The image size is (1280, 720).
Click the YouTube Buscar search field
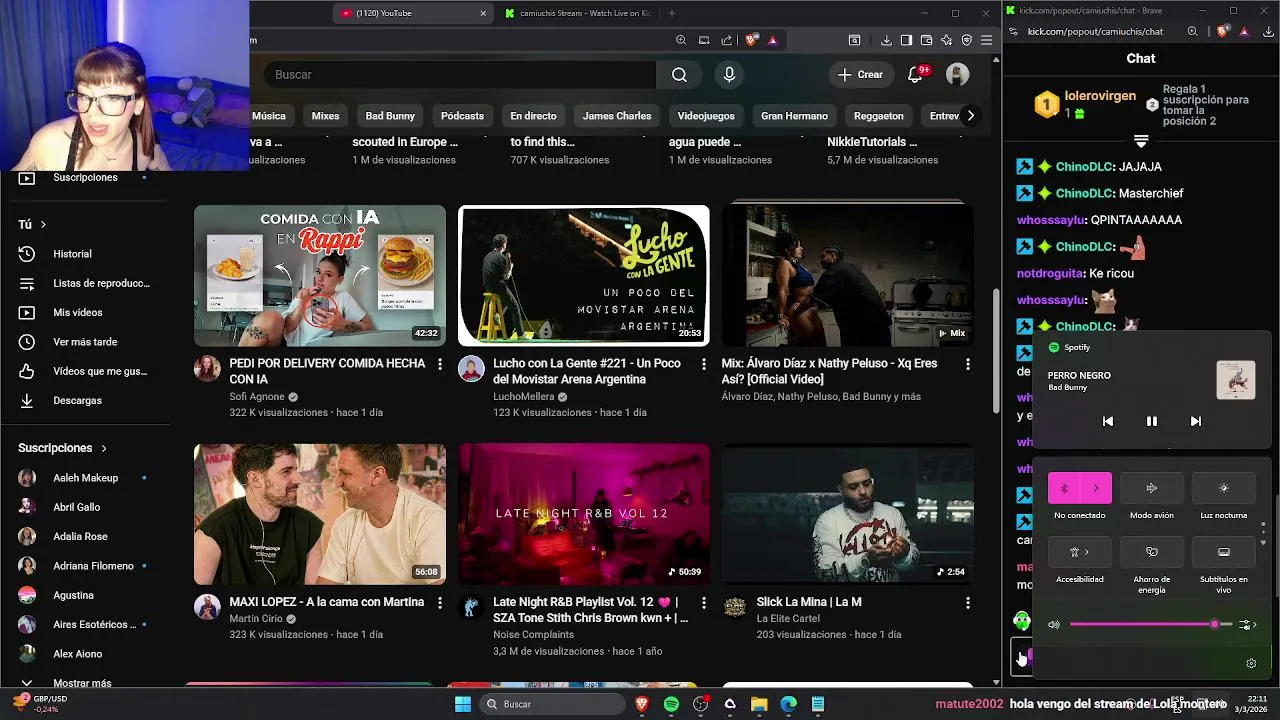(x=460, y=75)
